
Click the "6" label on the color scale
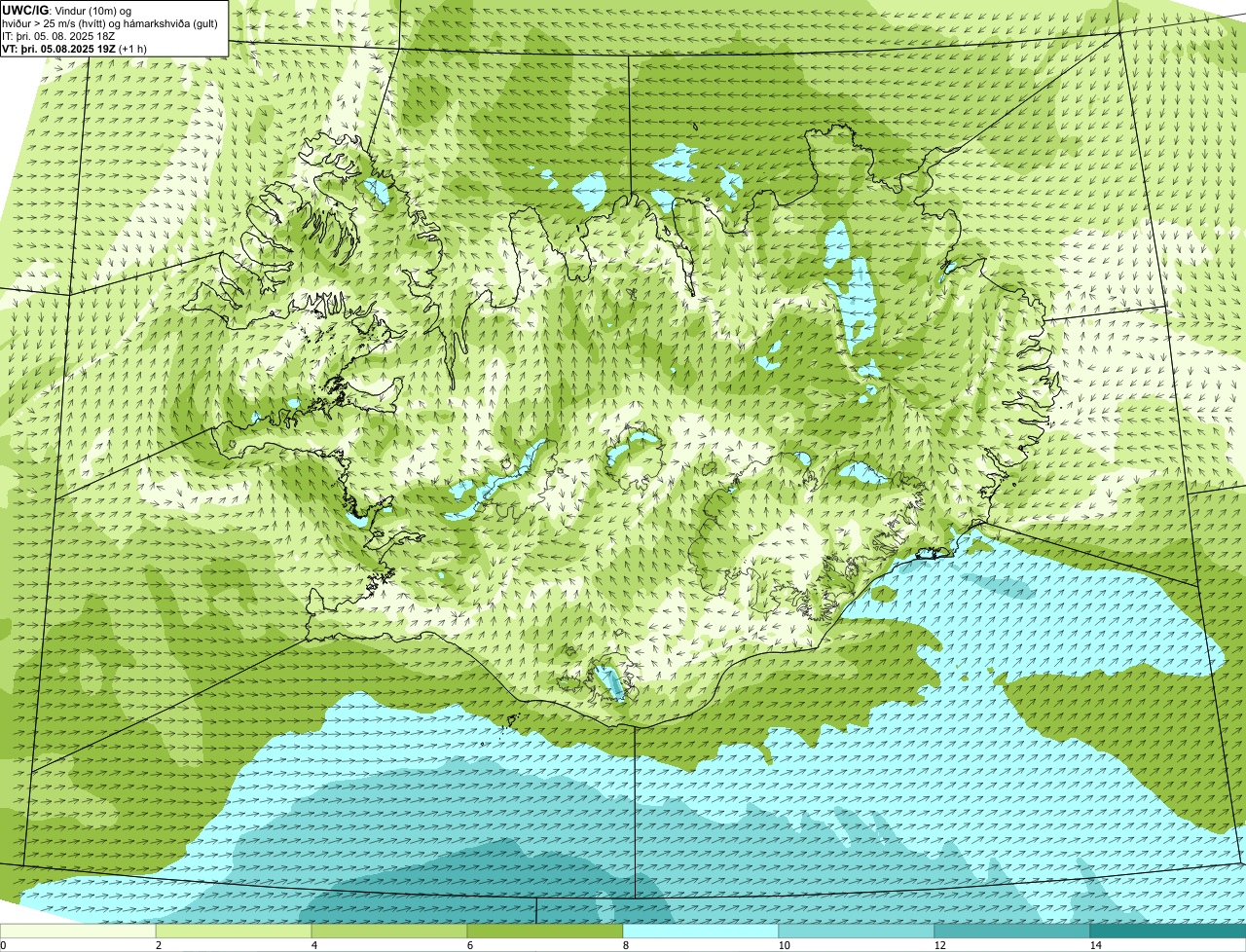click(469, 945)
